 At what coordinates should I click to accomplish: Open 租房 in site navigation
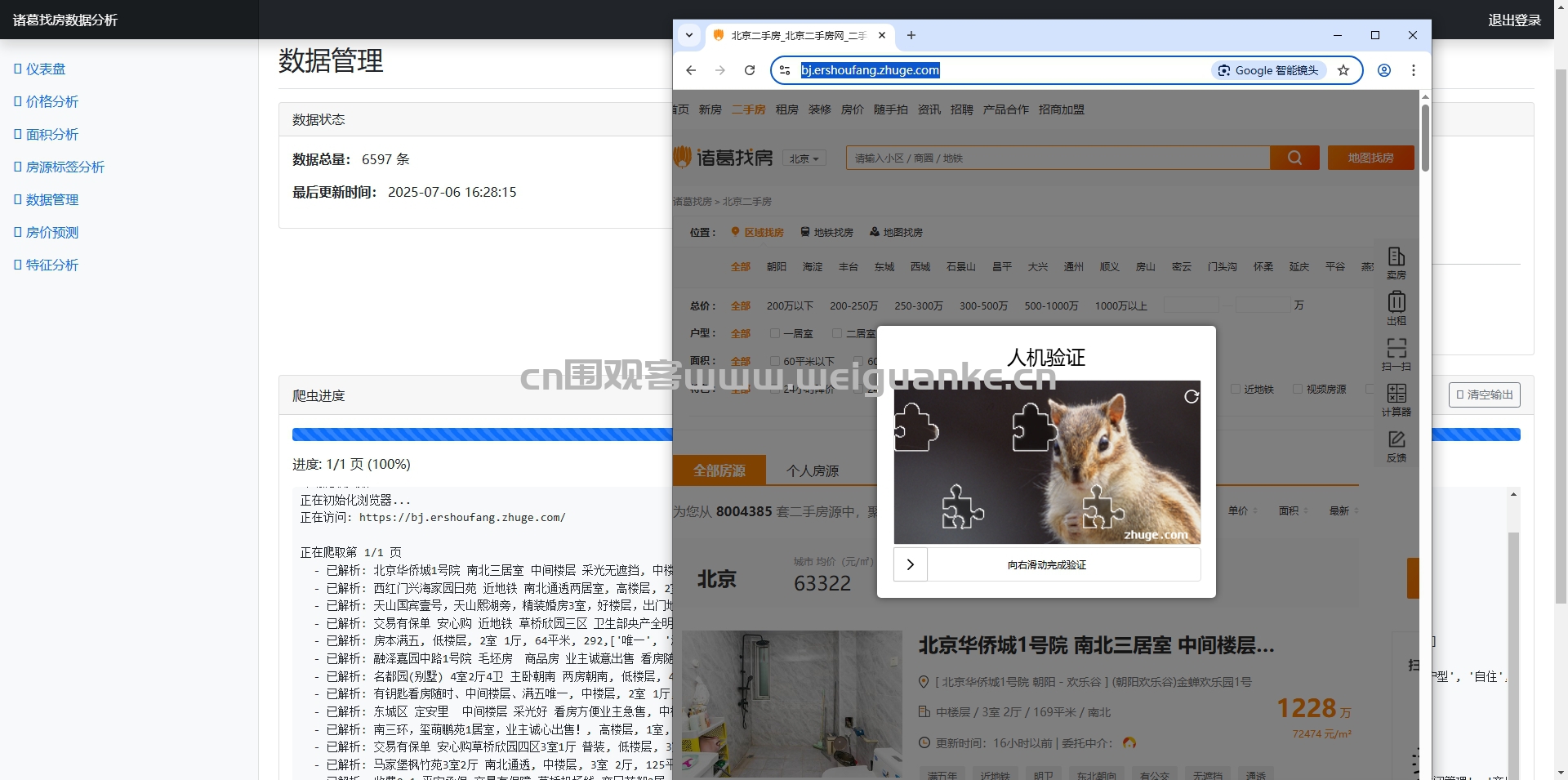pos(786,109)
